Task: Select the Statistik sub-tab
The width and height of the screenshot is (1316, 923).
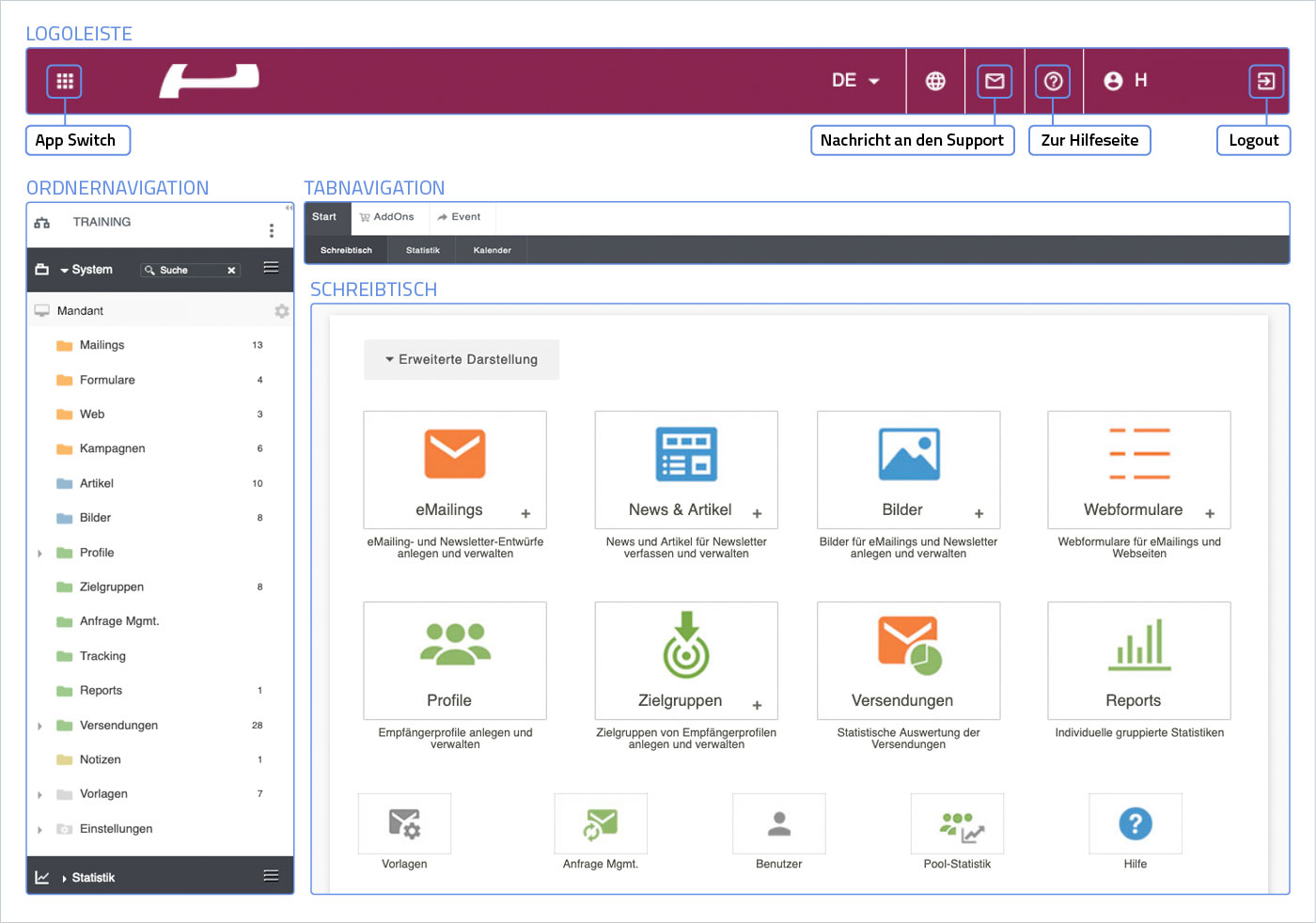Action: point(423,251)
